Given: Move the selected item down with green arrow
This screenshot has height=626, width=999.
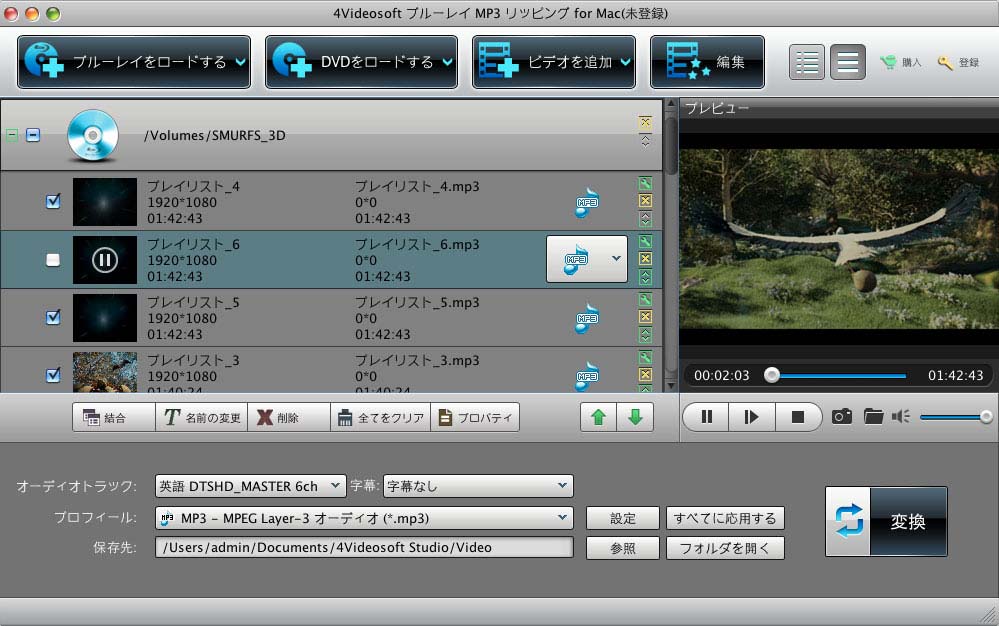Looking at the screenshot, I should [635, 417].
